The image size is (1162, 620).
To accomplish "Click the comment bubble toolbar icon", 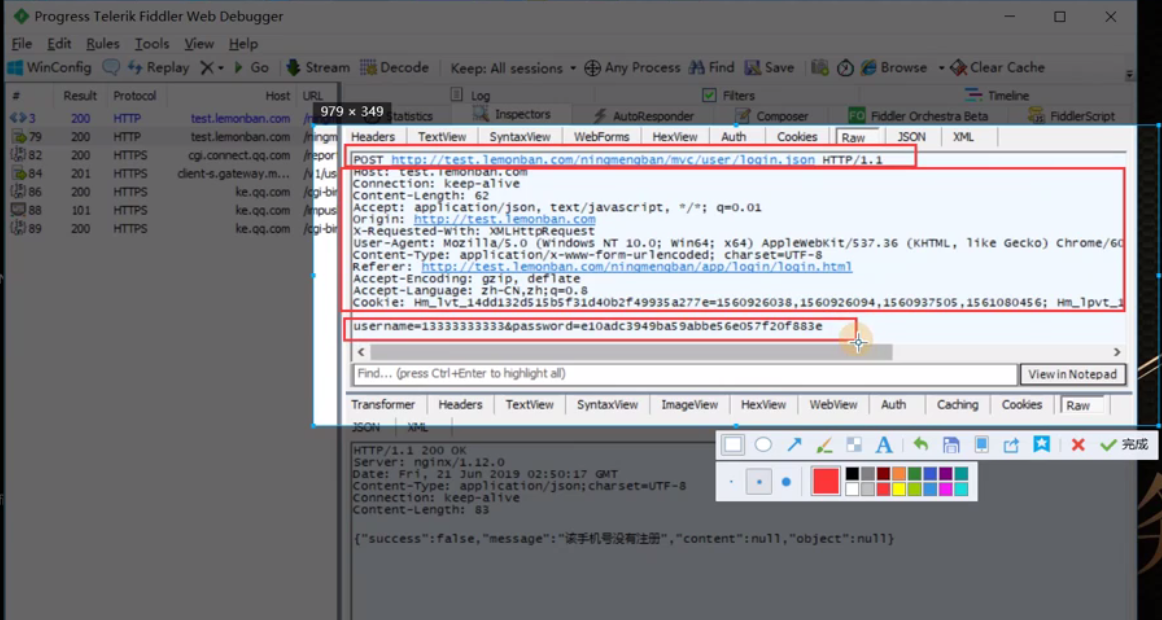I will (110, 67).
